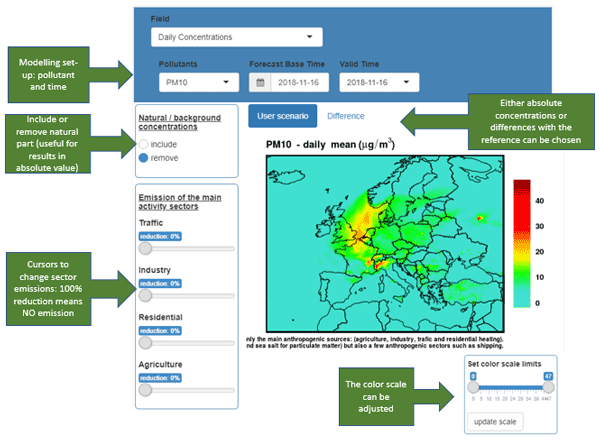
Task: Click the Traffic emission slider handle
Action: (x=144, y=247)
